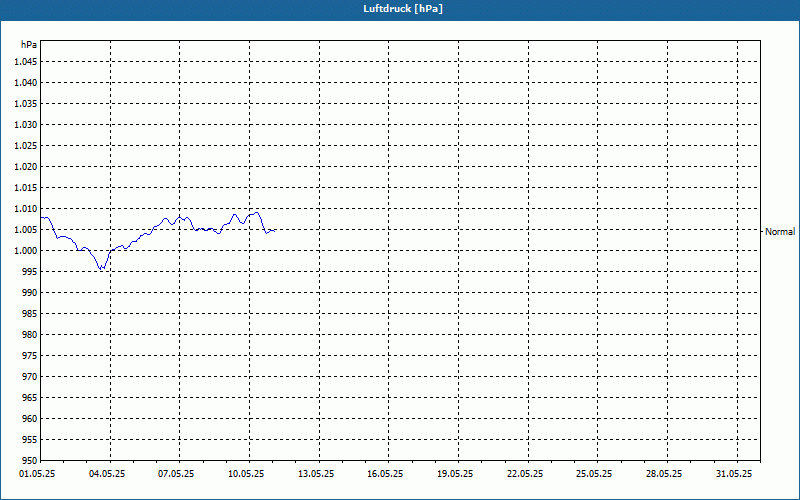Select the 1.010 y-axis label
Image resolution: width=800 pixels, height=500 pixels.
tap(26, 209)
